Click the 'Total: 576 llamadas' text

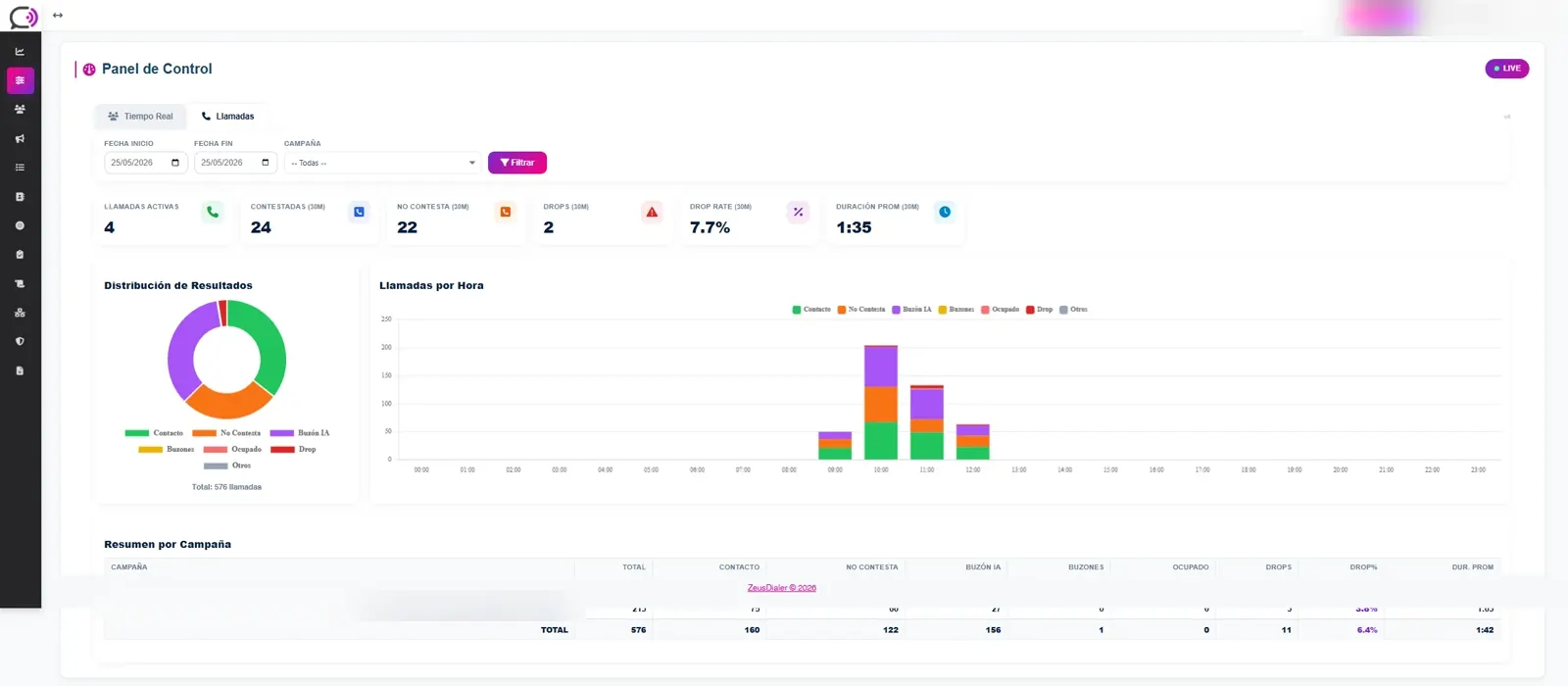(x=226, y=487)
